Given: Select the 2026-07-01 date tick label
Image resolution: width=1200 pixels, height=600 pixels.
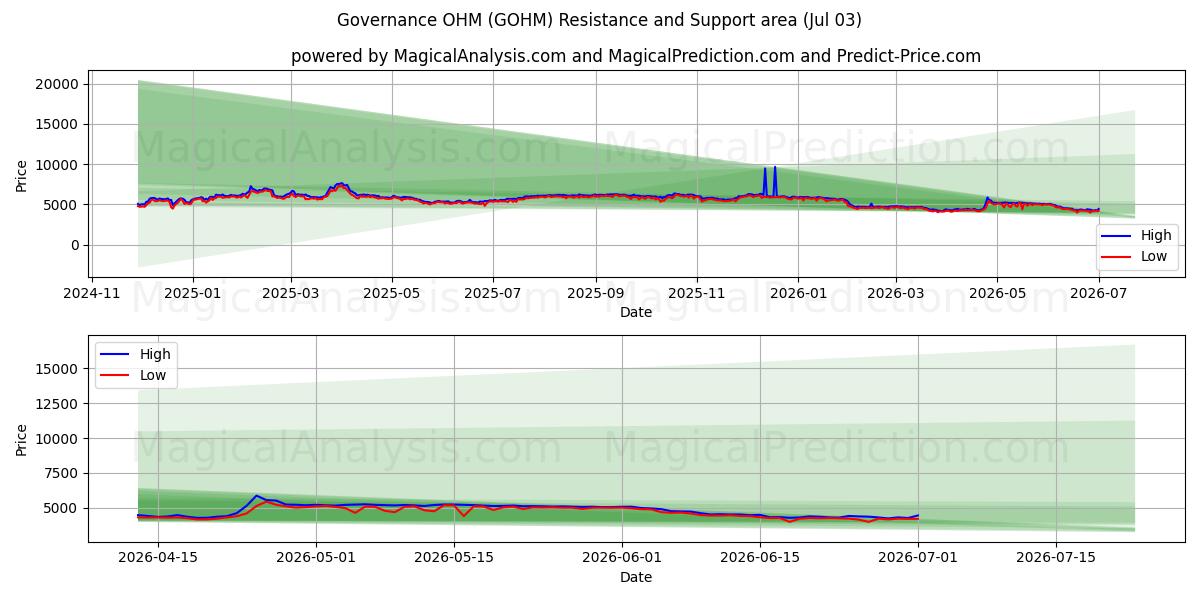Looking at the screenshot, I should [x=918, y=558].
